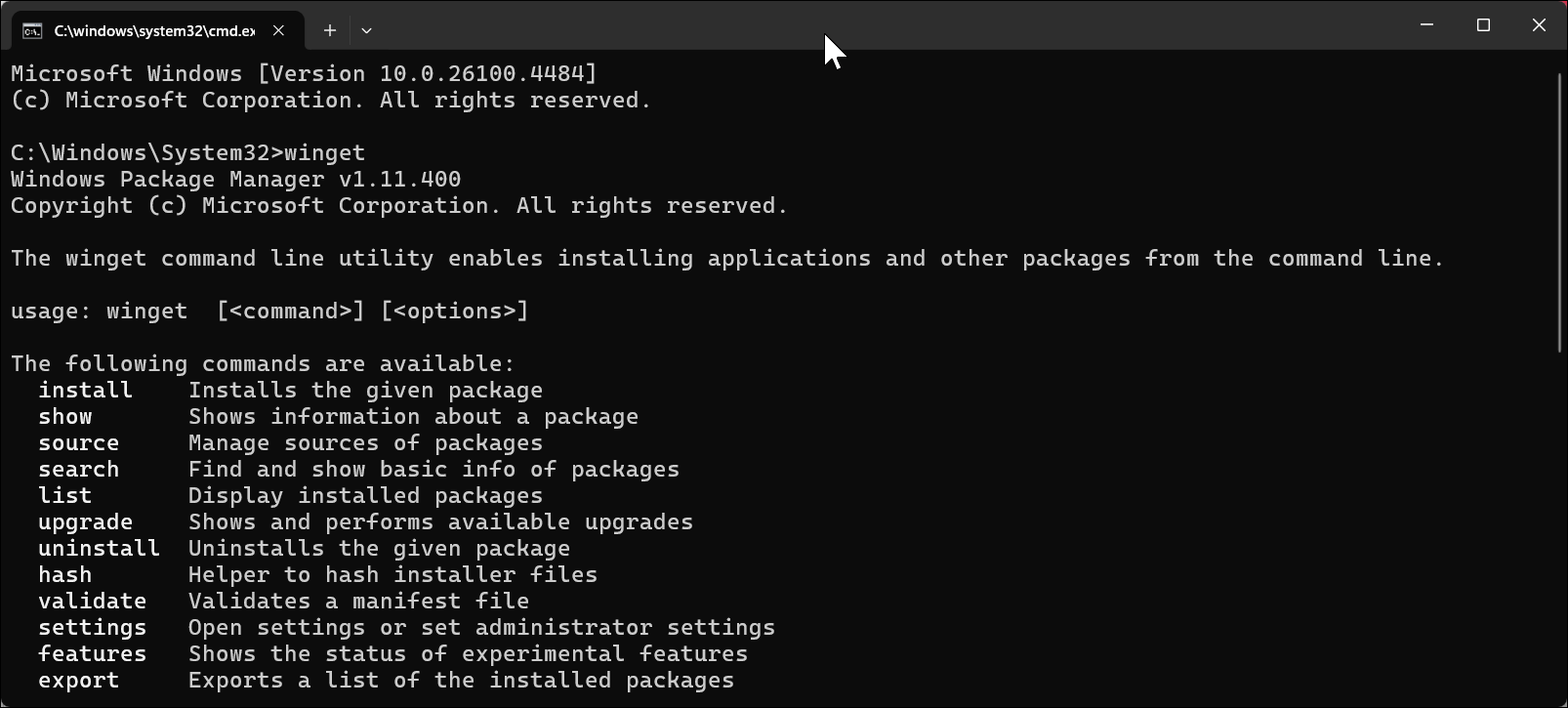Click the 'list' command name

coord(65,496)
